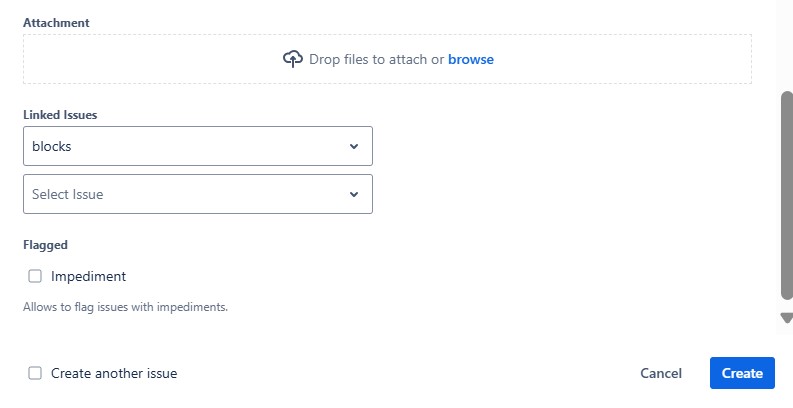793x408 pixels.
Task: Tick the Create another issue checkbox
Action: click(x=35, y=373)
